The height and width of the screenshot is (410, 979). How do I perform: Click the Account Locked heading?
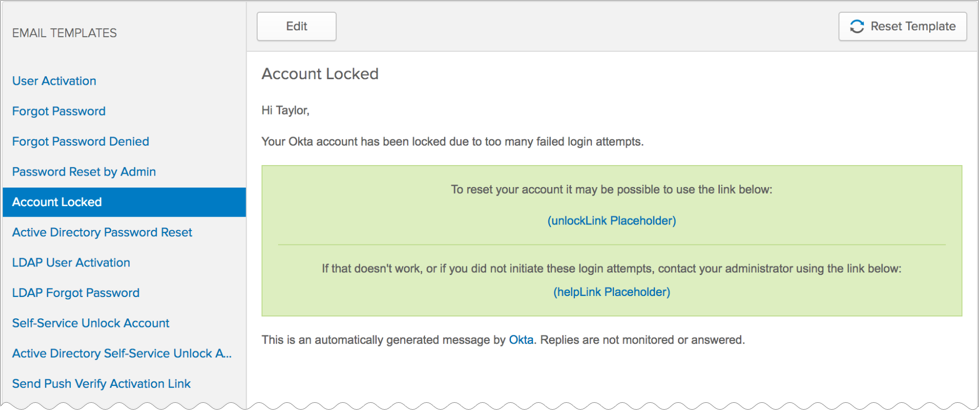pos(320,74)
